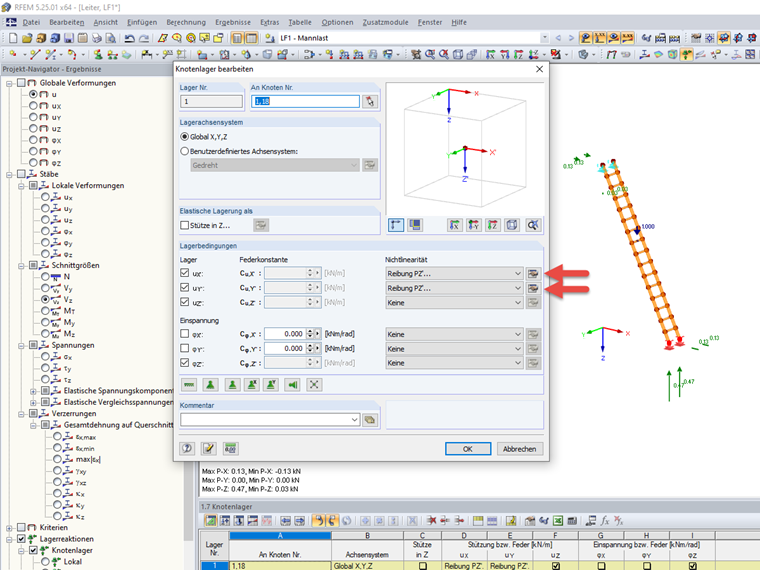Click the undo icon in main toolbar
This screenshot has height=570, width=760.
tap(129, 38)
